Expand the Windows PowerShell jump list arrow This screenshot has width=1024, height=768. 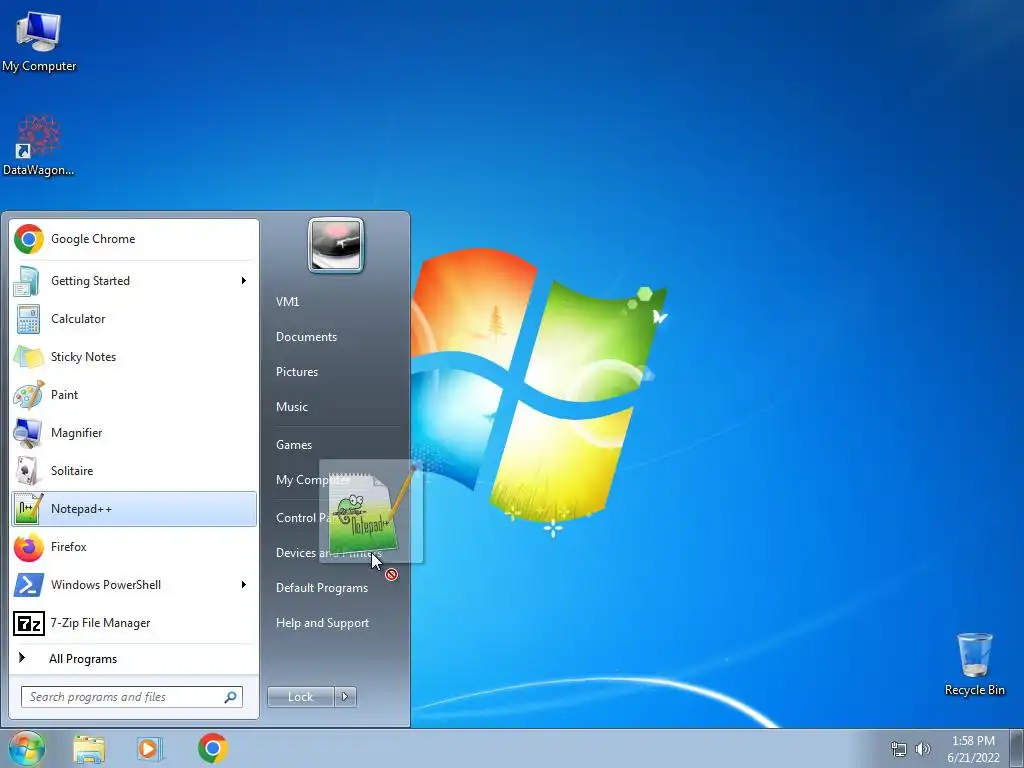pos(244,584)
